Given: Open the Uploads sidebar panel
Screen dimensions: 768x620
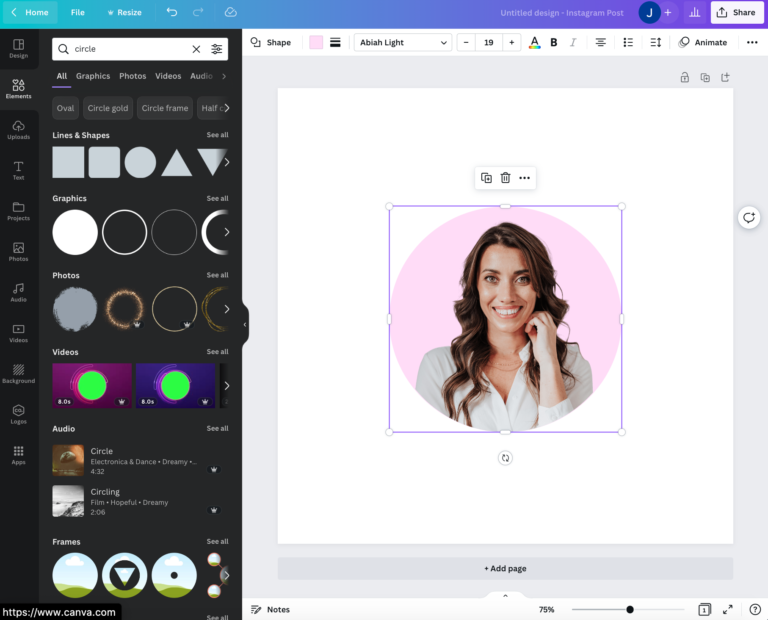Looking at the screenshot, I should coord(19,130).
